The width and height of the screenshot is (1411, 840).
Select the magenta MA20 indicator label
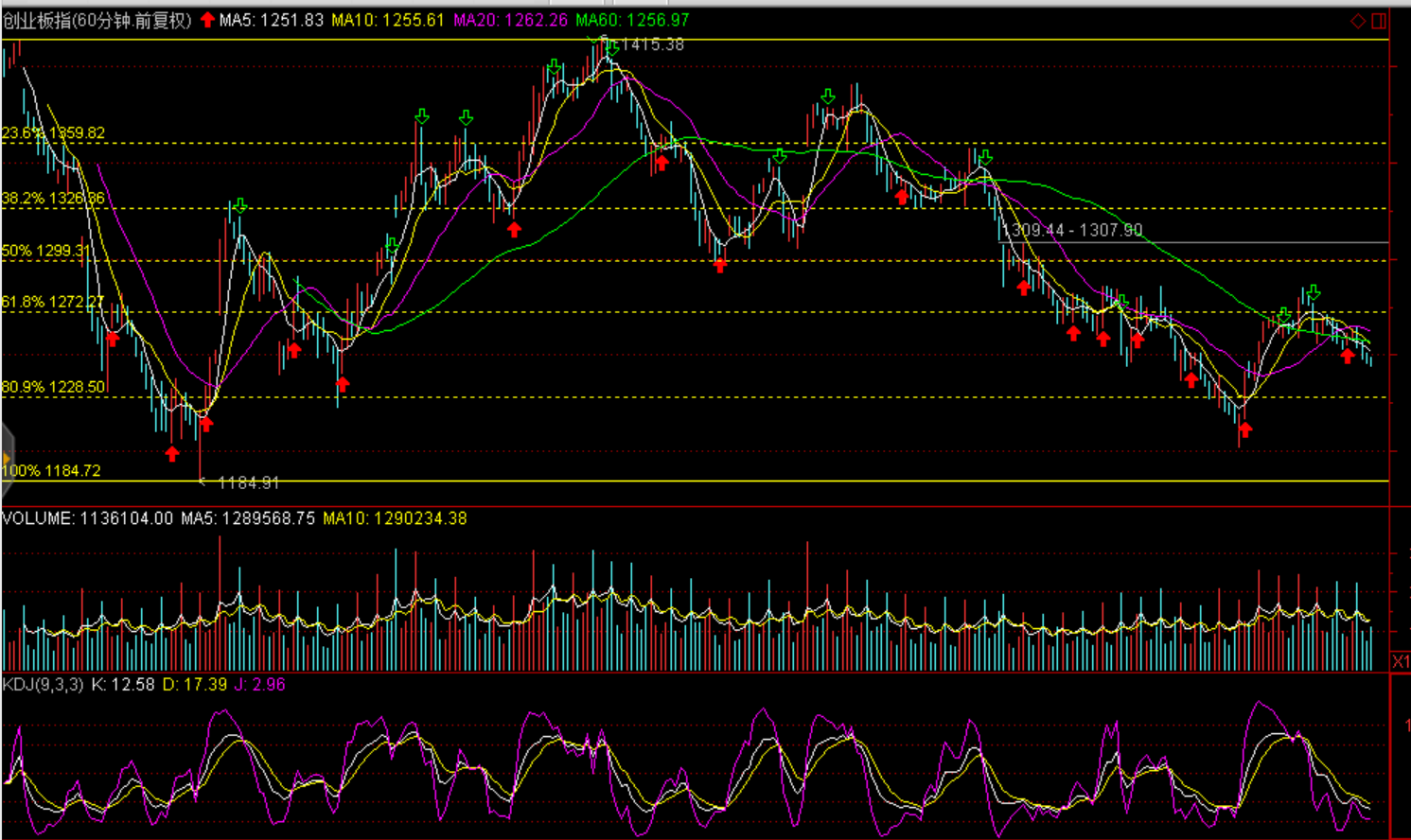pyautogui.click(x=510, y=20)
